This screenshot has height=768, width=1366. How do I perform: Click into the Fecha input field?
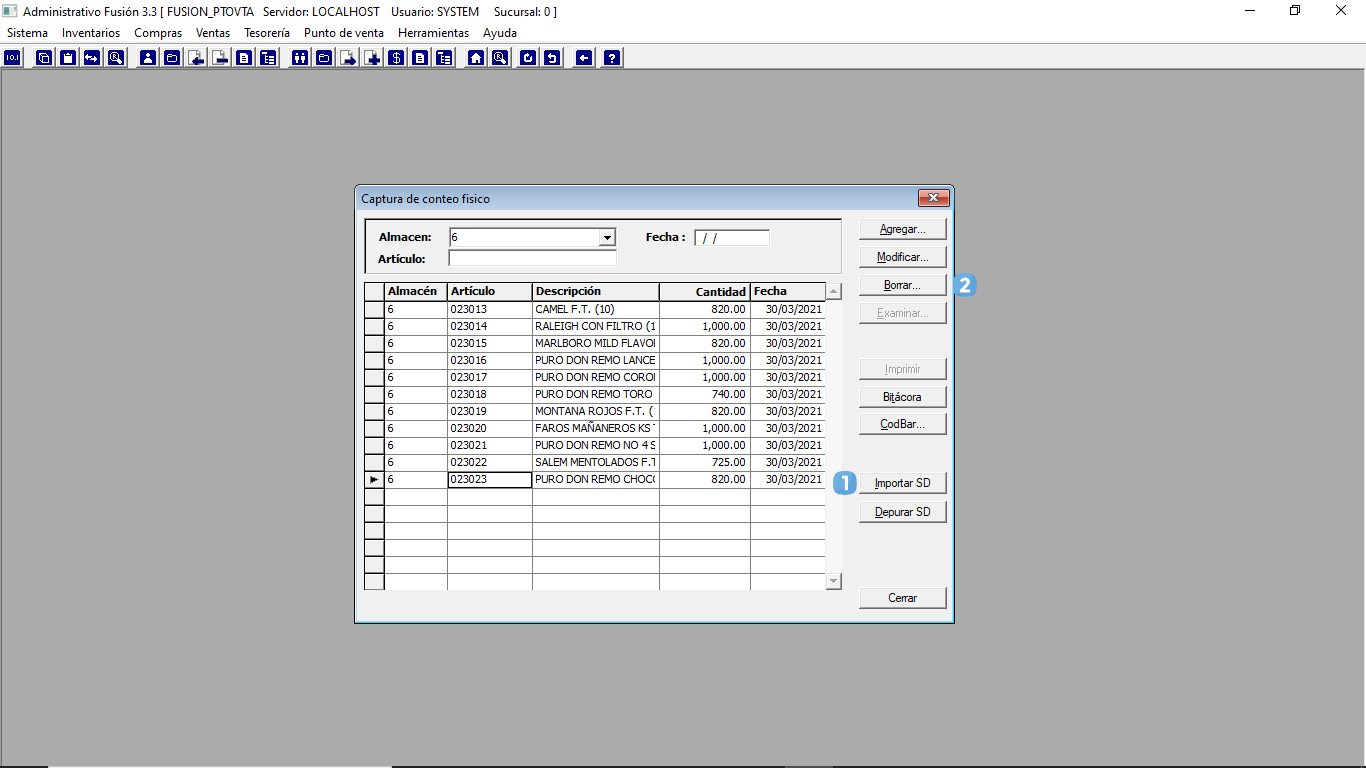pos(732,238)
